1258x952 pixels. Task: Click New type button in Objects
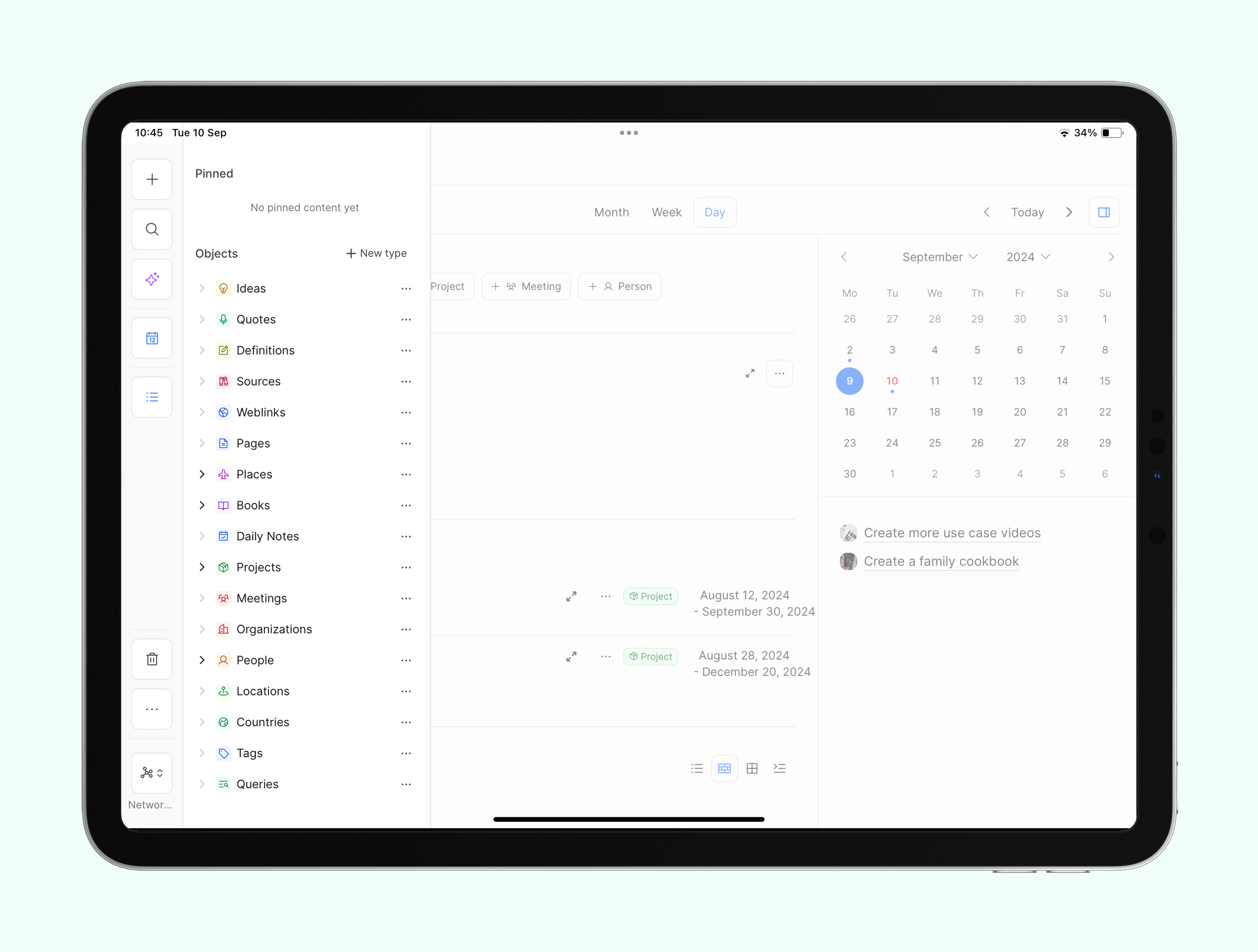coord(377,253)
